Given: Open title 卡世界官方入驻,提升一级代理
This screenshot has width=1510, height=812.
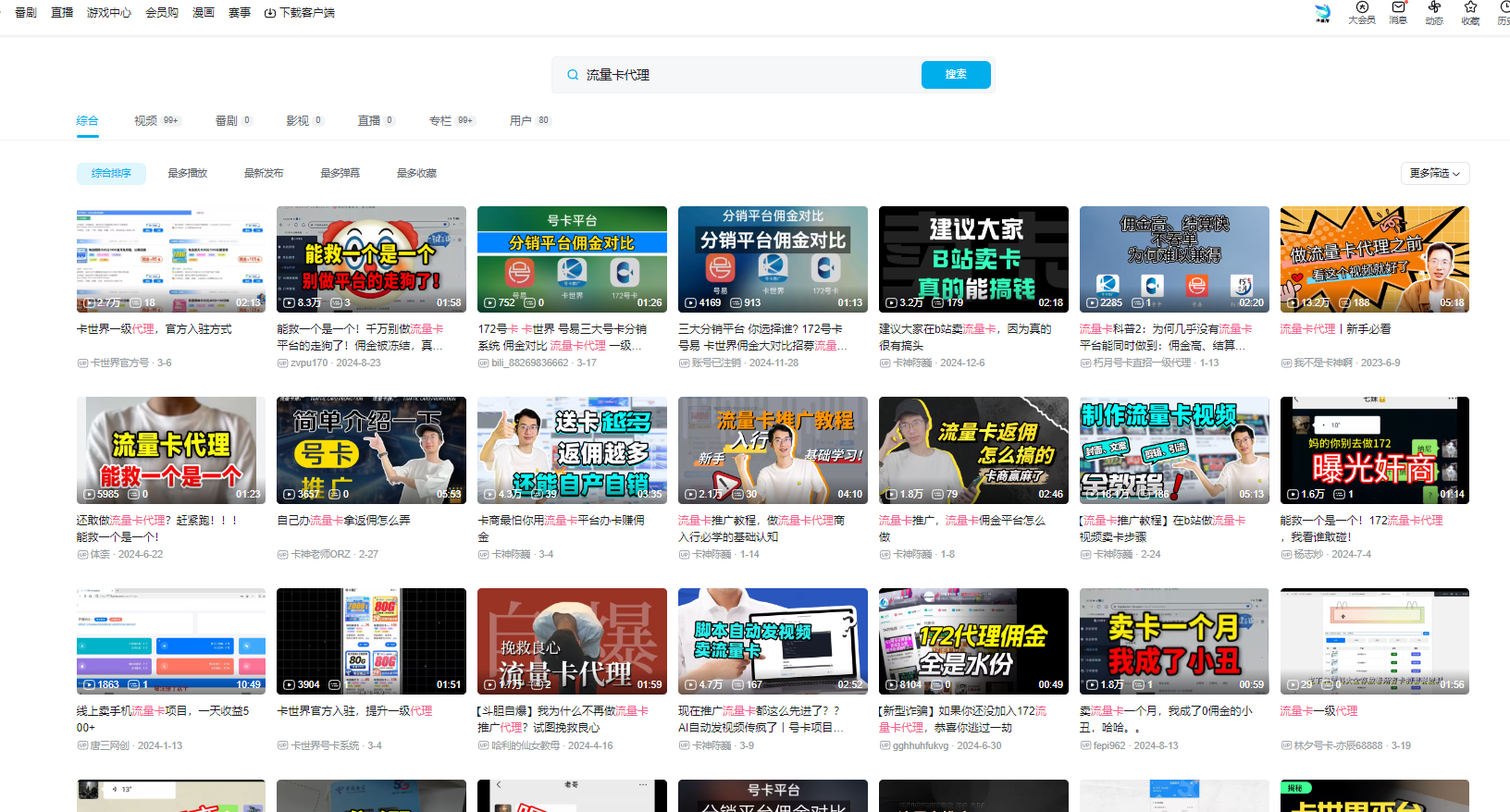Looking at the screenshot, I should tap(354, 711).
